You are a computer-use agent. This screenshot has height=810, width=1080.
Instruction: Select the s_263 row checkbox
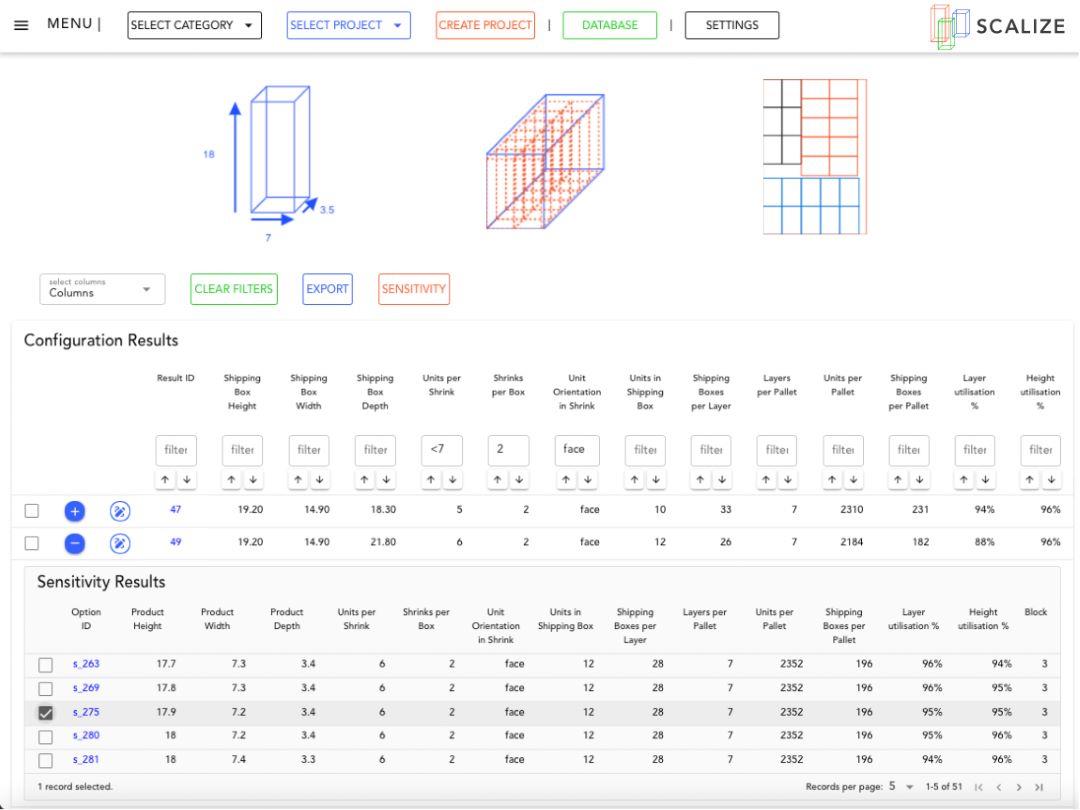point(45,665)
